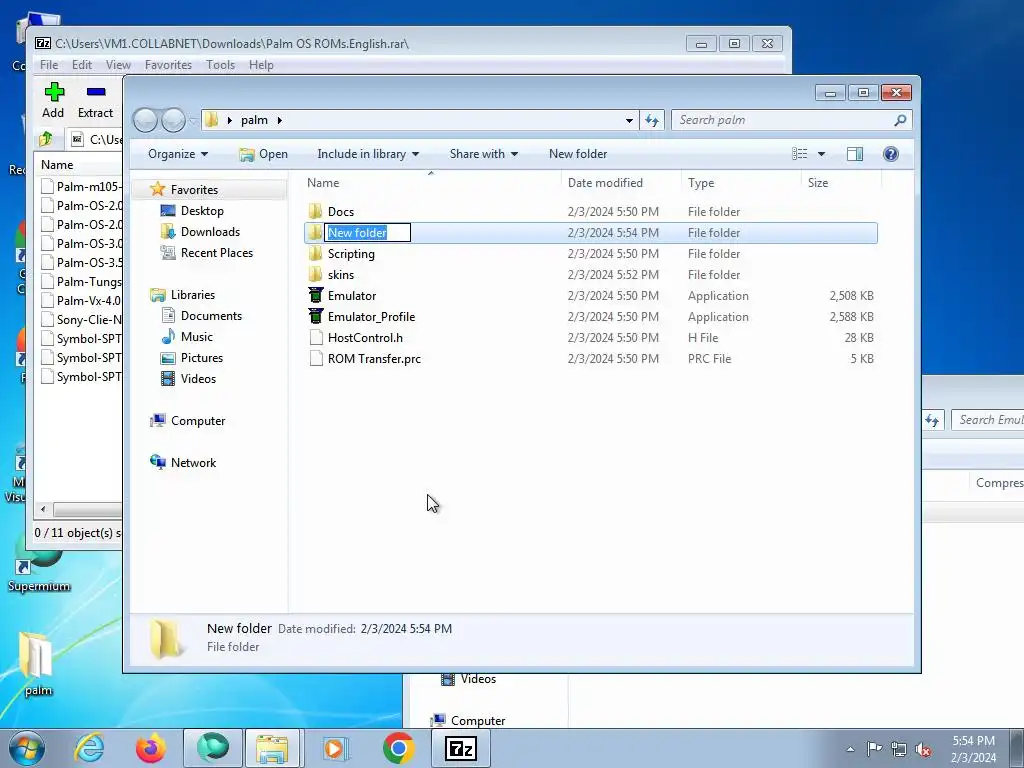This screenshot has width=1024, height=768.
Task: Open the palm folder on desktop
Action: pyautogui.click(x=37, y=664)
